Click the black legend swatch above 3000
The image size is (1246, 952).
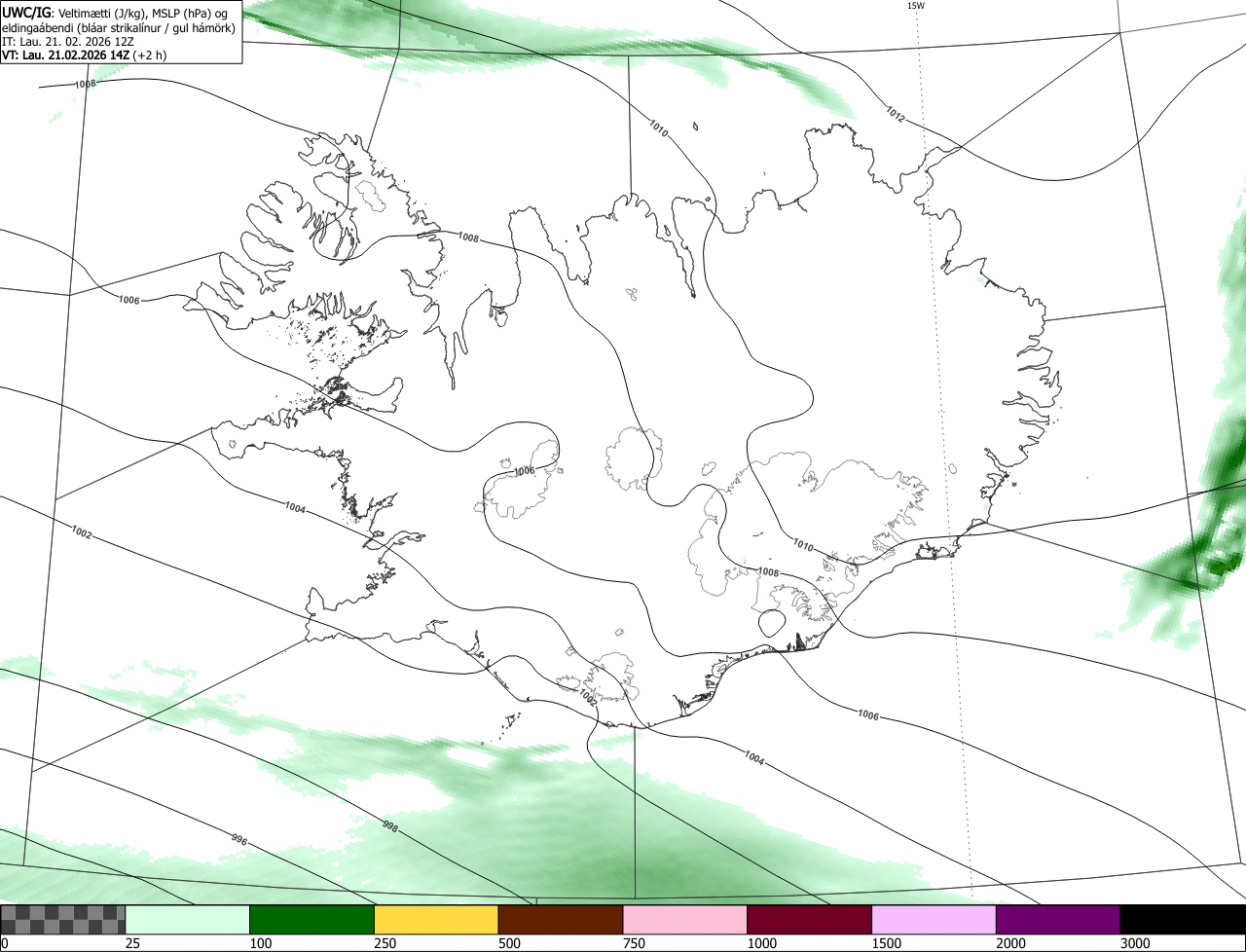tap(1183, 919)
